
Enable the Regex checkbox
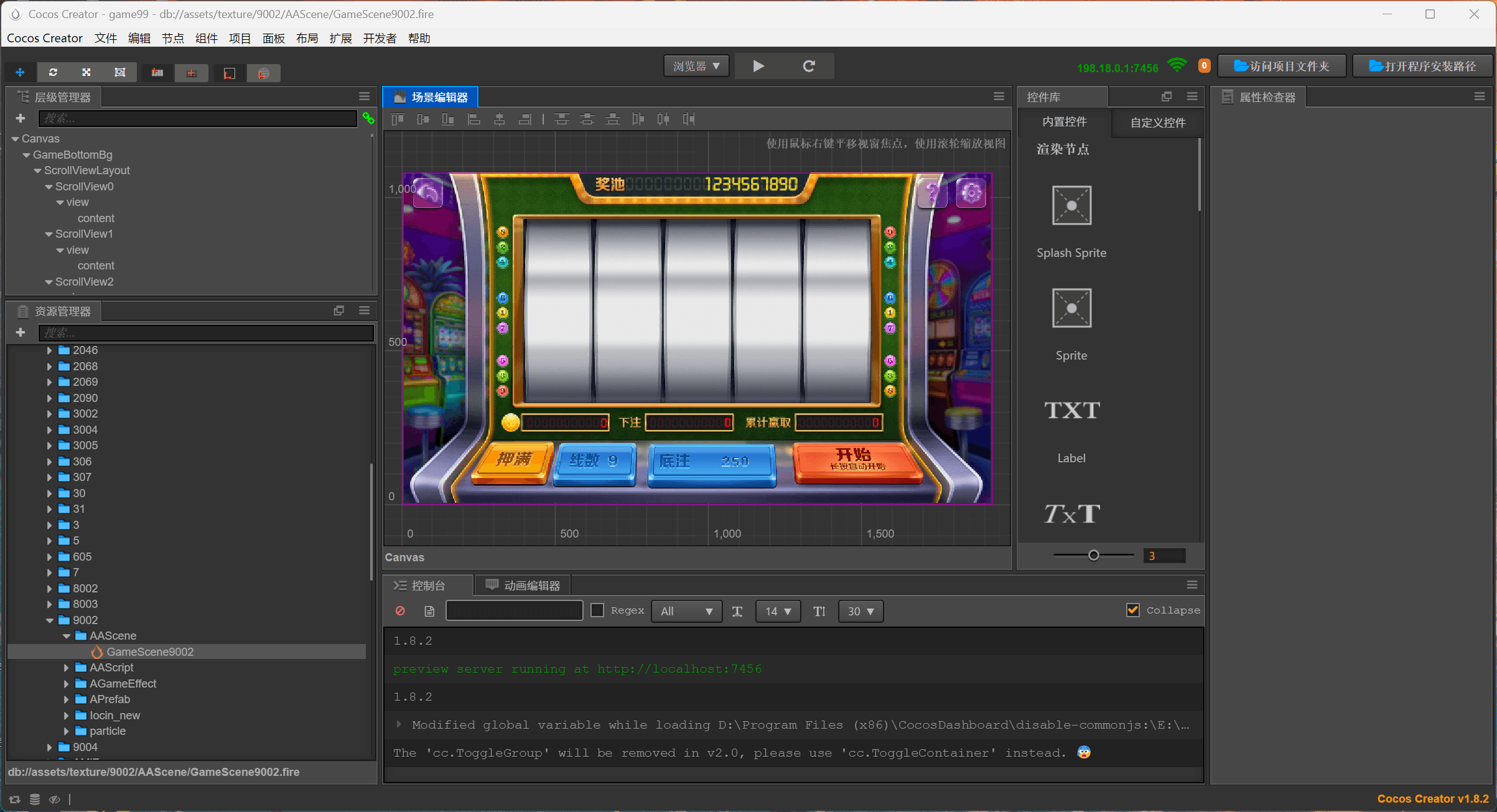click(597, 610)
